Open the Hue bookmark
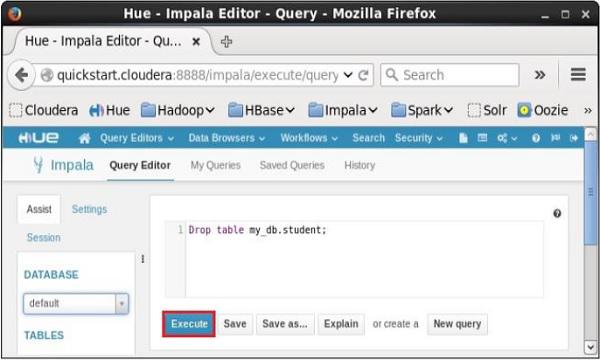Screen dimensions: 600x360 tap(109, 110)
